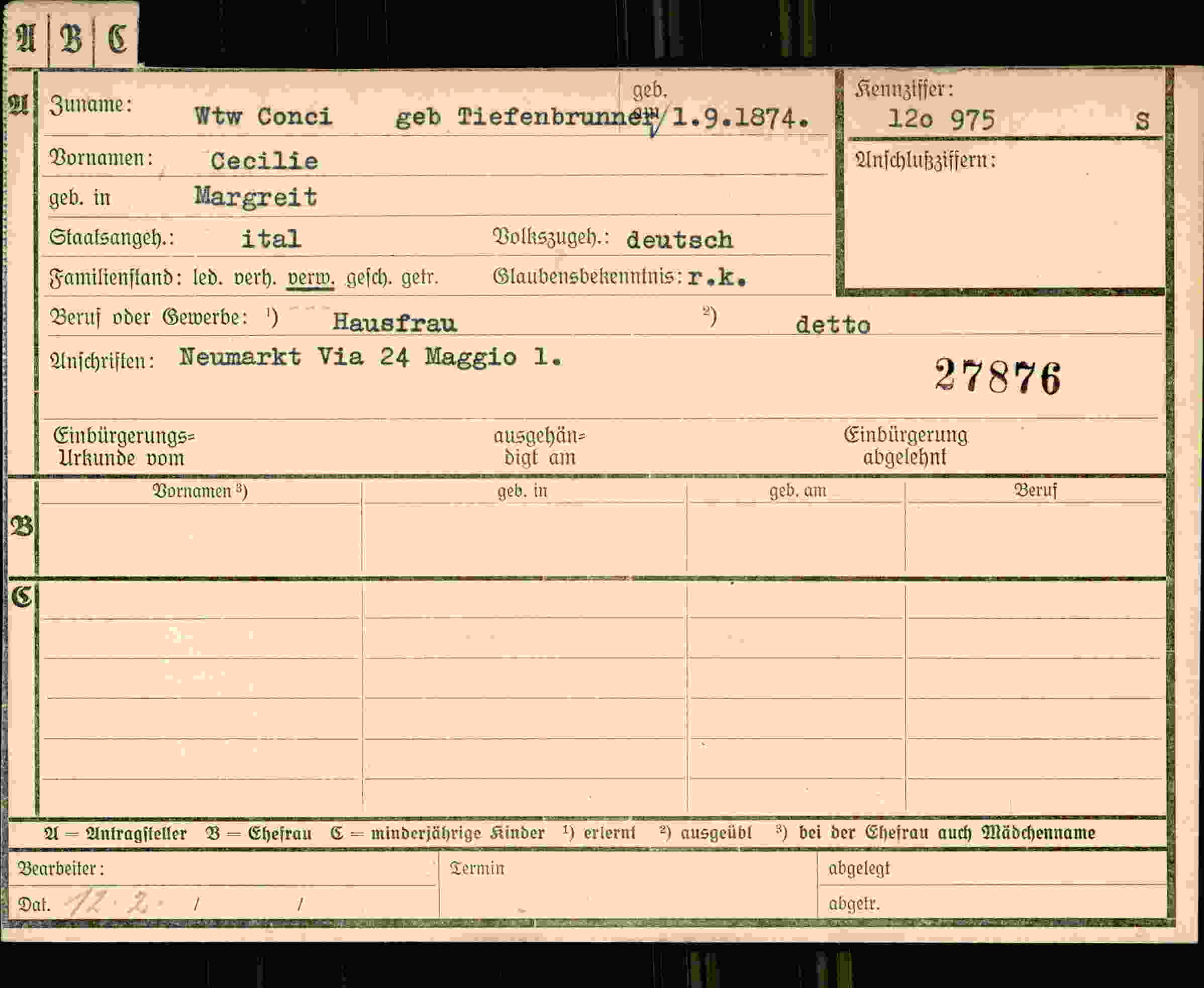Screen dimensions: 1204x988
Task: Click the letter 'S' beside Kennziffer number
Action: [x=1142, y=121]
